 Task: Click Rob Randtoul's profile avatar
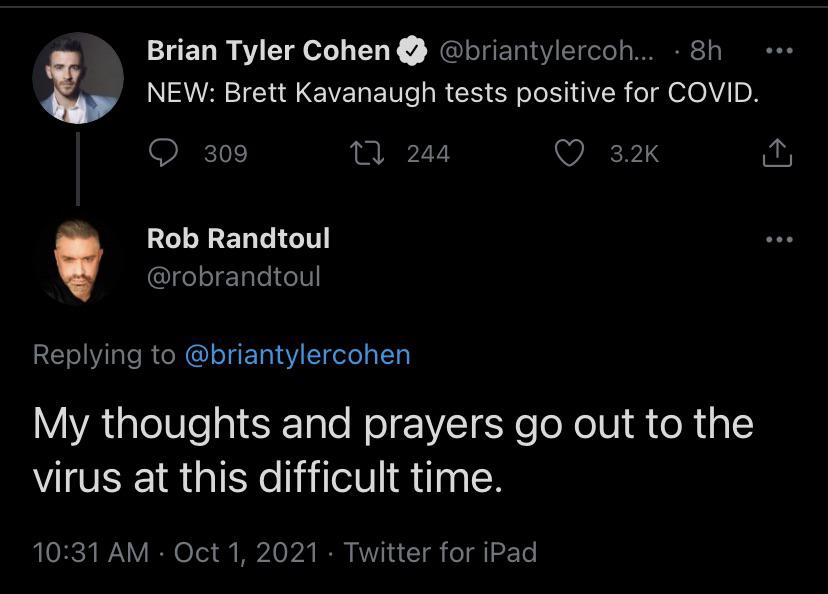(78, 258)
